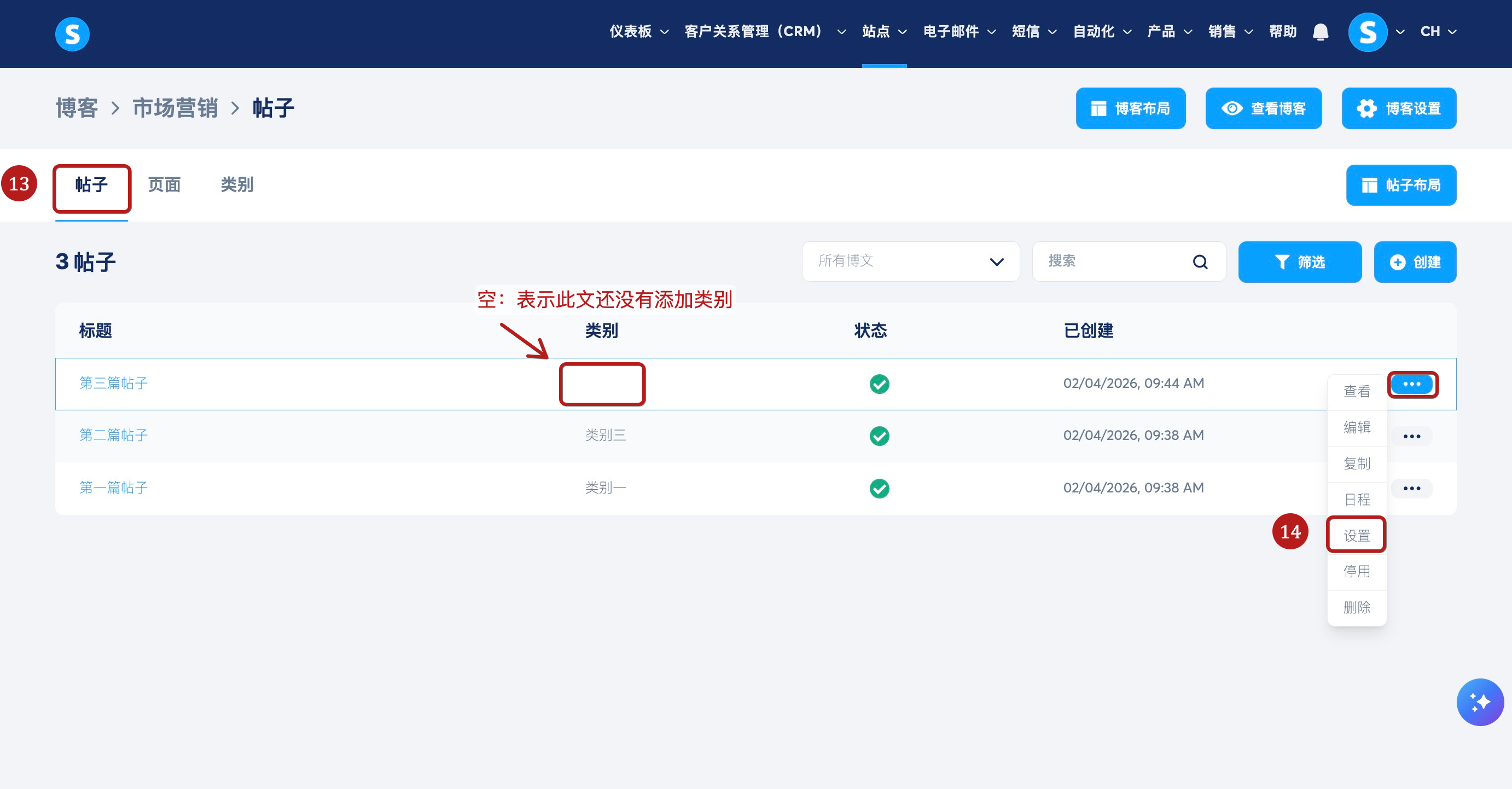Image resolution: width=1512 pixels, height=789 pixels.
Task: Click the user avatar icon
Action: coord(1367,32)
